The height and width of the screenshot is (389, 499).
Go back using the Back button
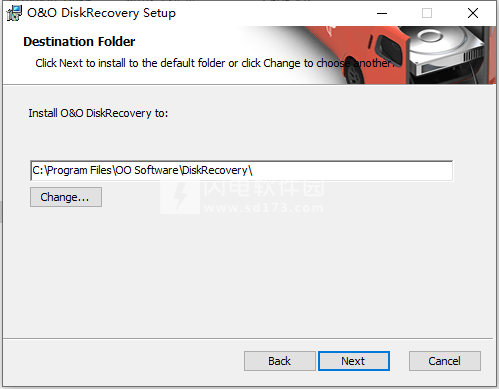click(279, 361)
